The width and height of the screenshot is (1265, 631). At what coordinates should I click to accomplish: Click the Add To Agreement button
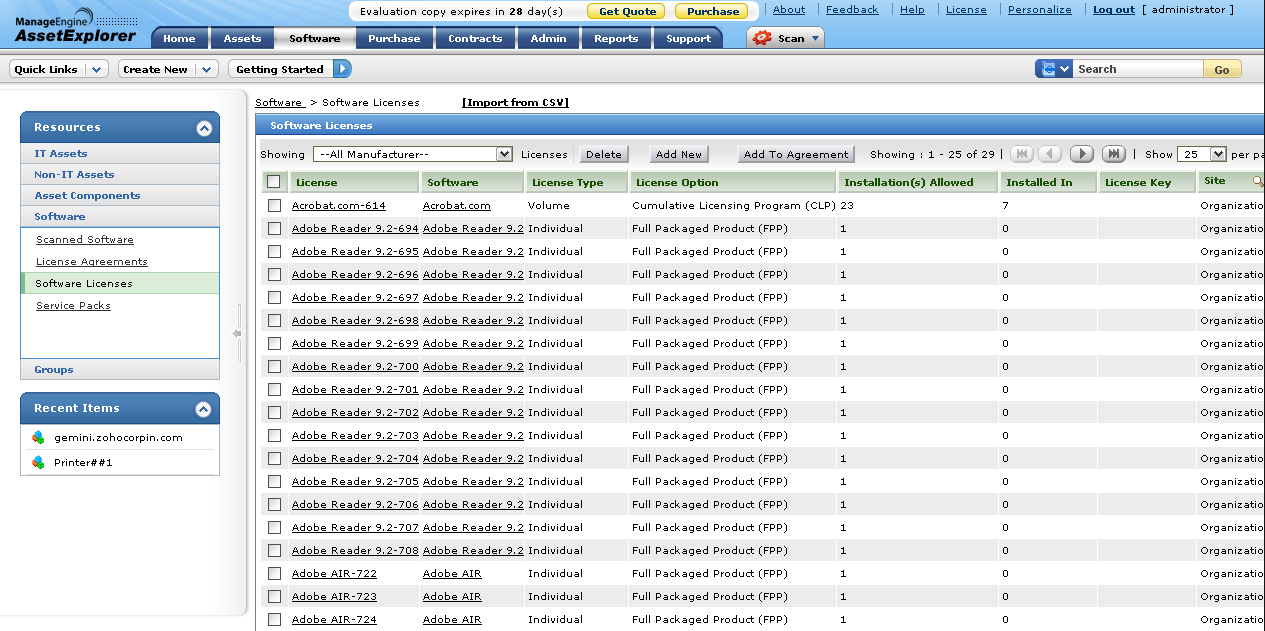[x=796, y=154]
